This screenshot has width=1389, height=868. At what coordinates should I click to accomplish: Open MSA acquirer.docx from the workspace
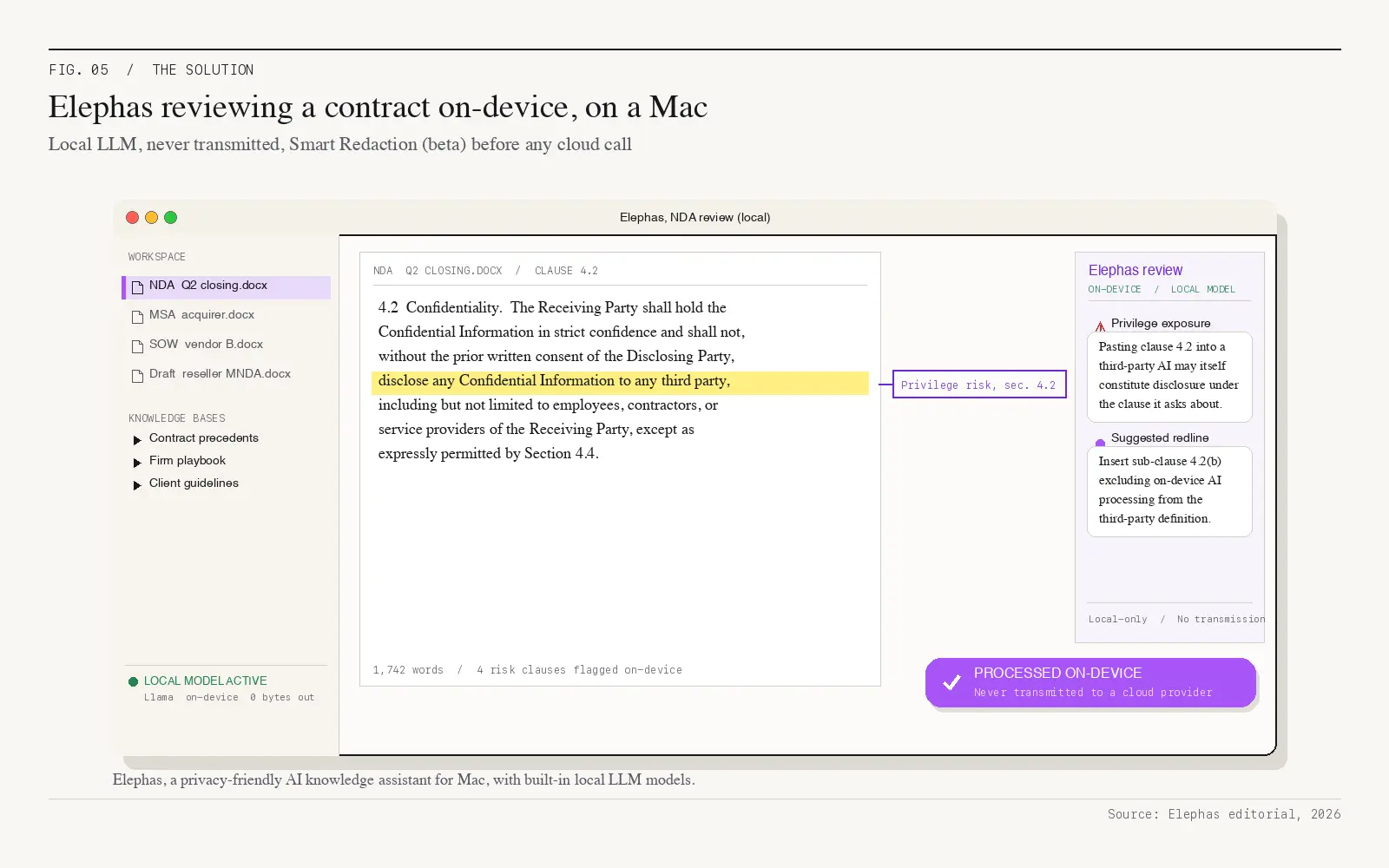point(201,315)
